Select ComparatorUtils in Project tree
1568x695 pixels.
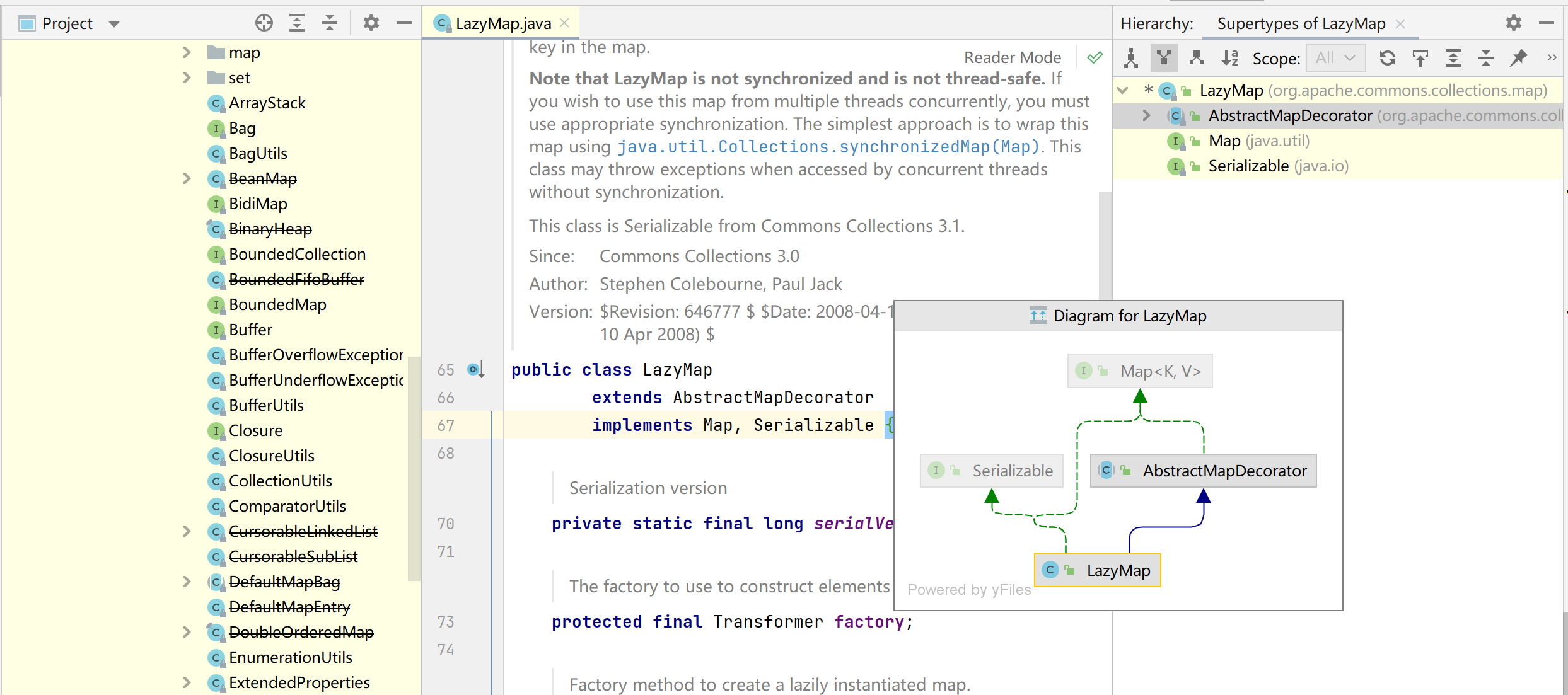point(287,506)
